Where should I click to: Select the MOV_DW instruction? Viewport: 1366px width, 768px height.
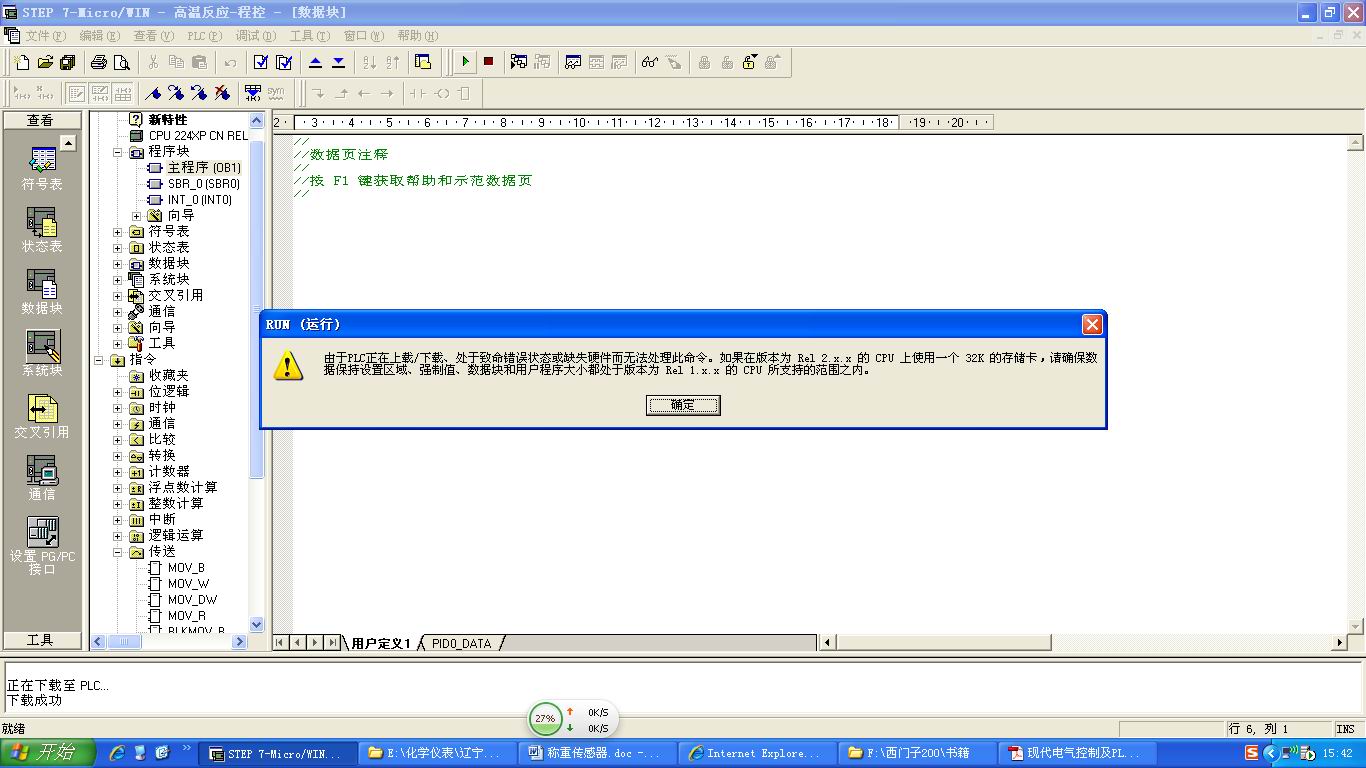pyautogui.click(x=192, y=600)
